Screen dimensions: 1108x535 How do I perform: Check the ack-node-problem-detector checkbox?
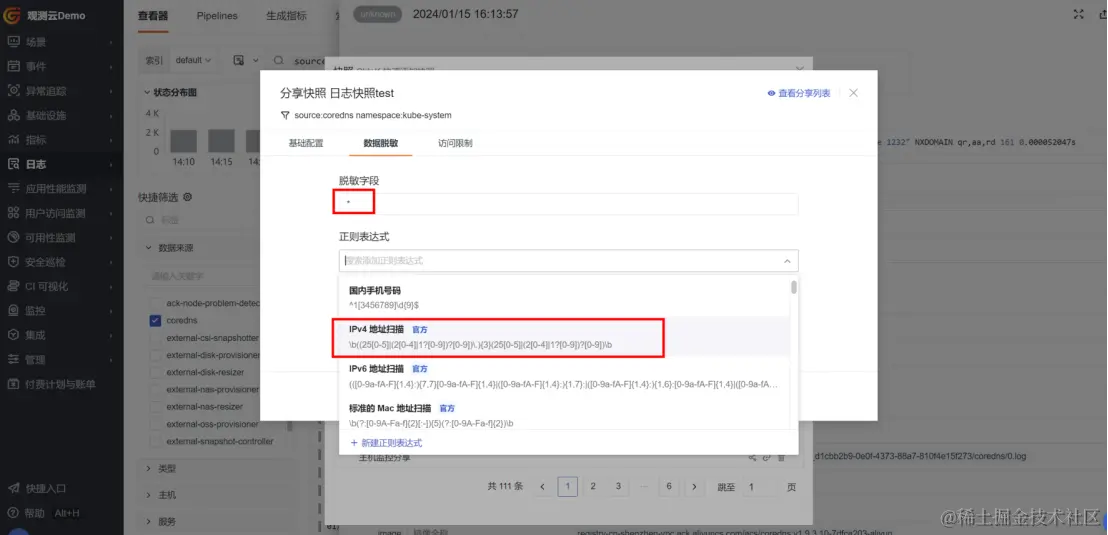click(155, 302)
